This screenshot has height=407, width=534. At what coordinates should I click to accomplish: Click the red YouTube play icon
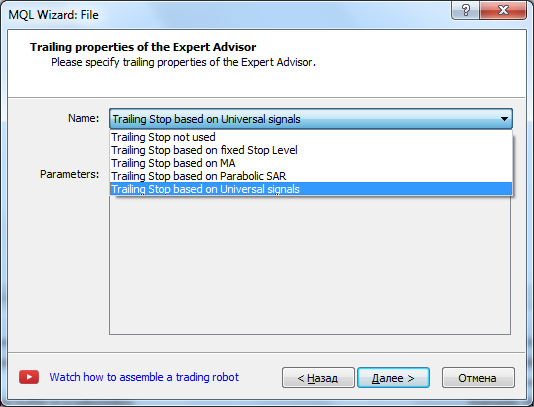pos(29,377)
